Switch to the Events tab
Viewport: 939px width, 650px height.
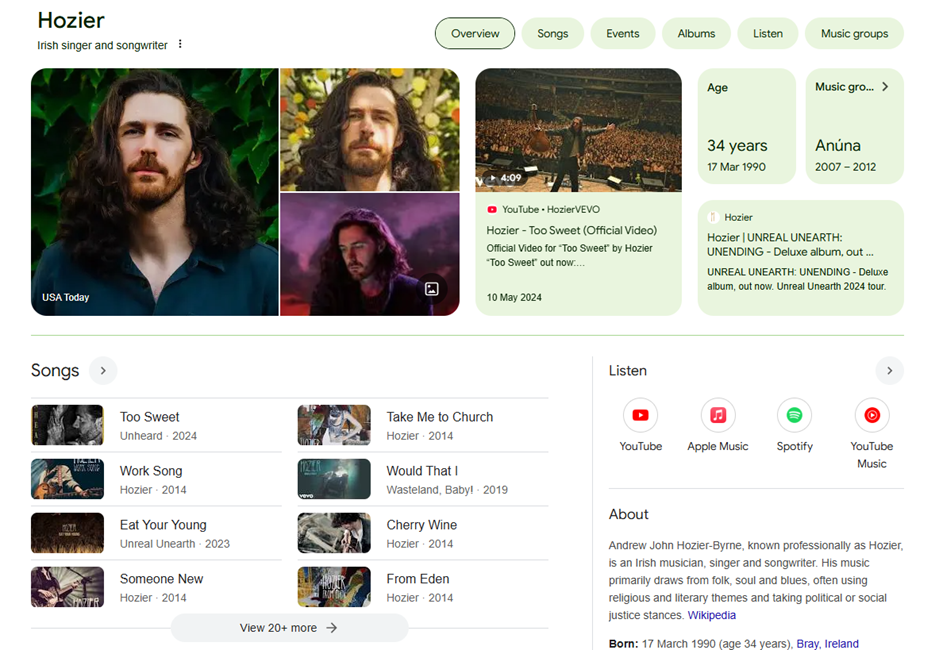623,34
